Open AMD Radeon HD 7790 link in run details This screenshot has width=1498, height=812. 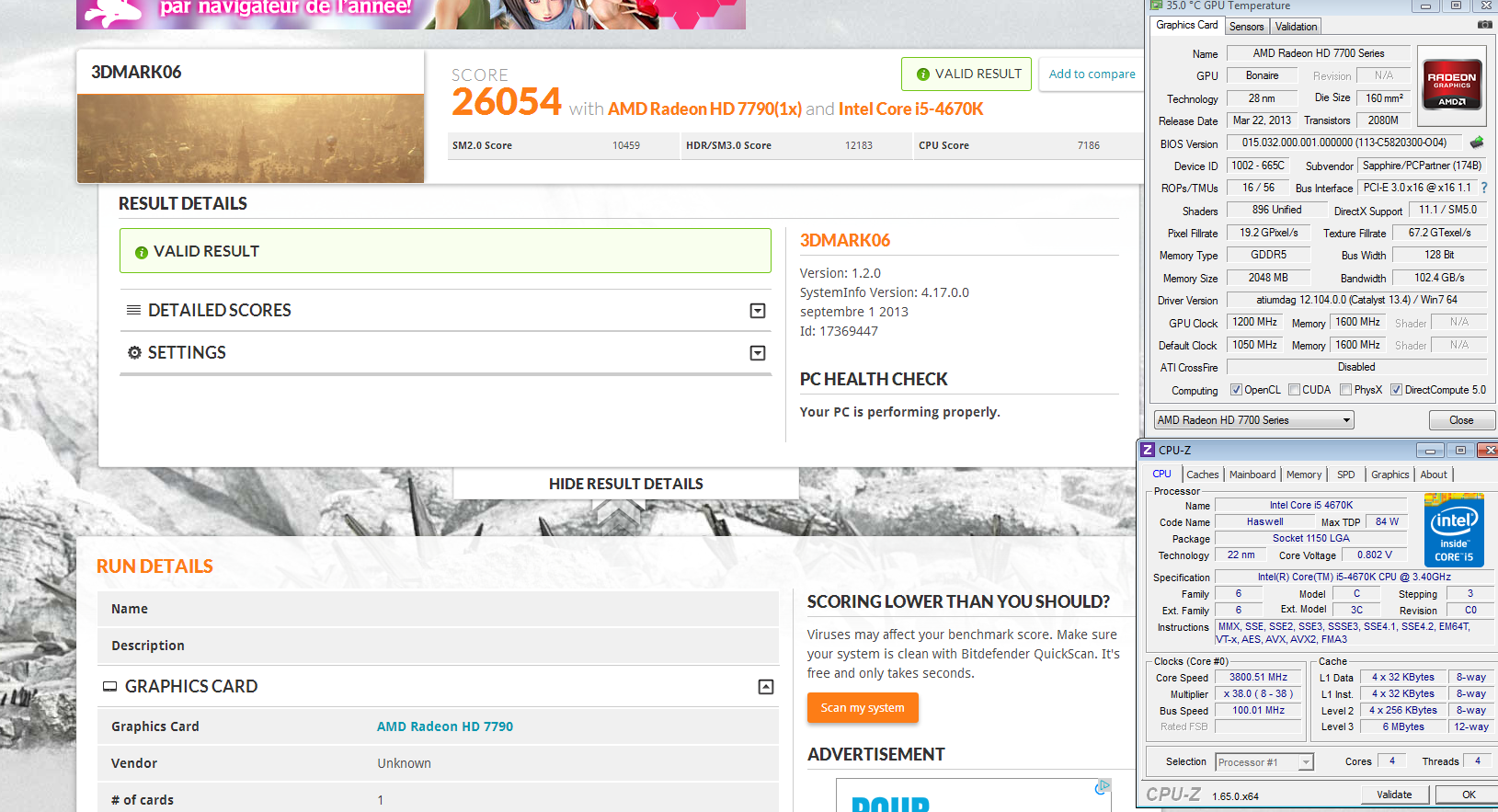pos(445,726)
